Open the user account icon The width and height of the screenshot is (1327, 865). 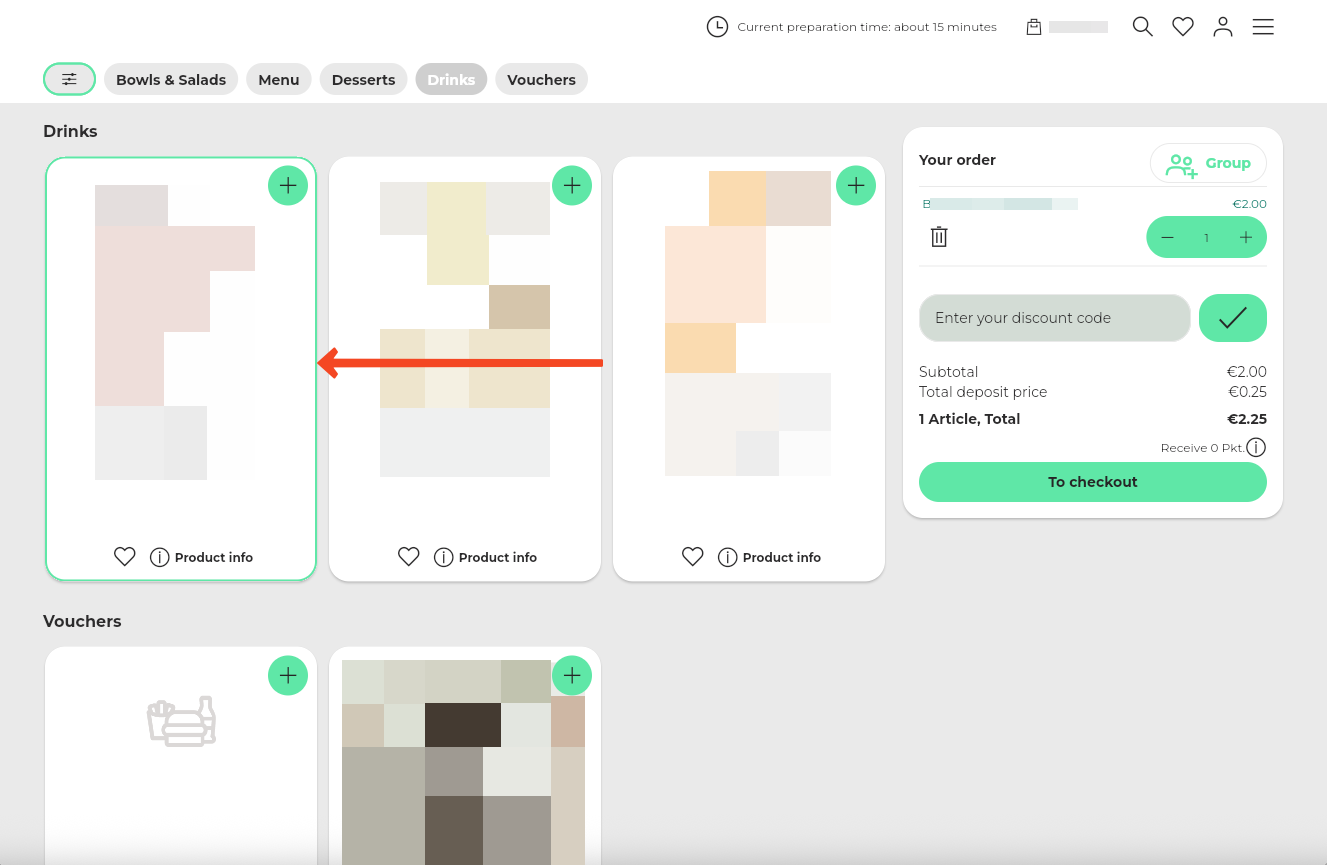click(1223, 27)
